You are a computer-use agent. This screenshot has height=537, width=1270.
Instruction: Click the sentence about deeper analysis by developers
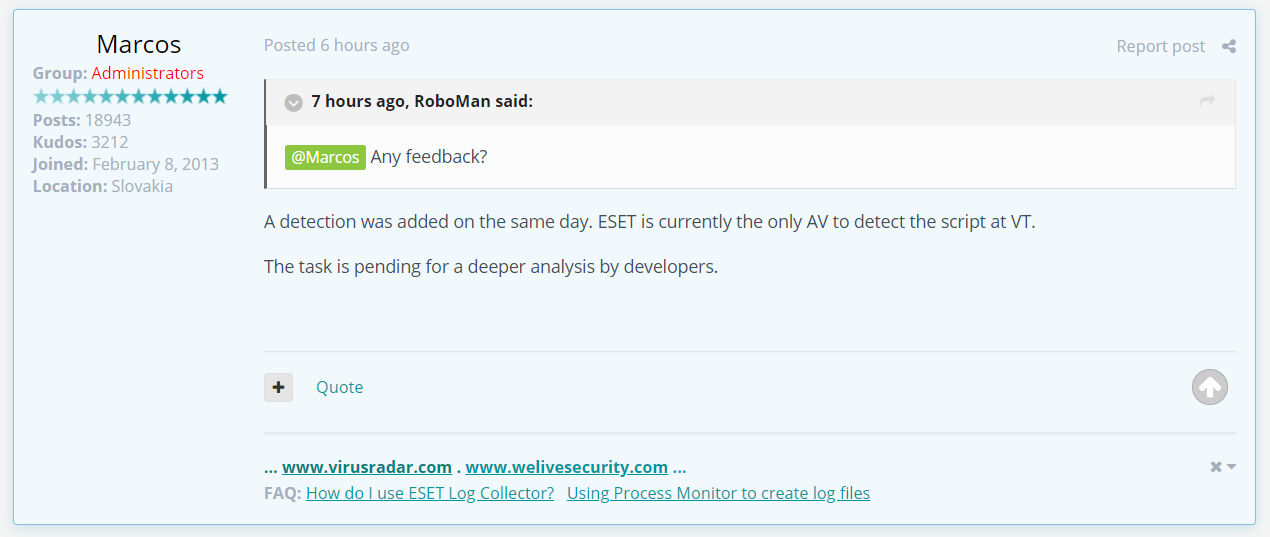(x=491, y=267)
